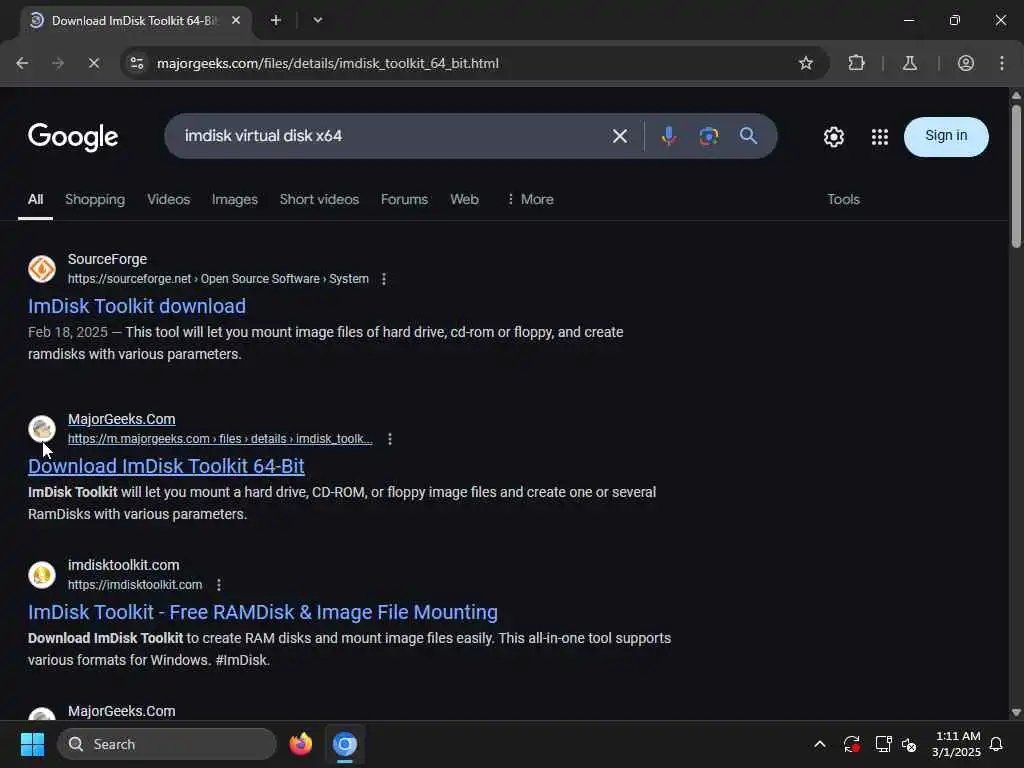
Task: Switch to Forums tab
Action: click(404, 200)
